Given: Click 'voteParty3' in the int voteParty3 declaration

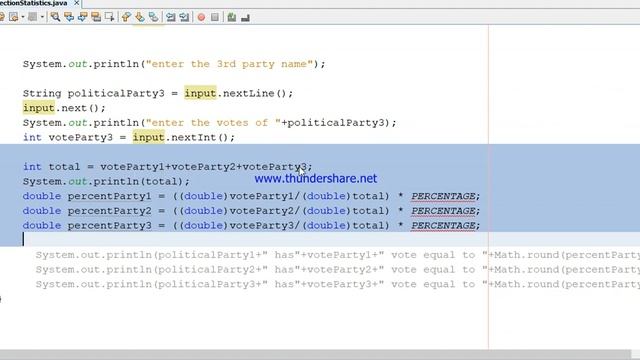Looking at the screenshot, I should 80,138.
